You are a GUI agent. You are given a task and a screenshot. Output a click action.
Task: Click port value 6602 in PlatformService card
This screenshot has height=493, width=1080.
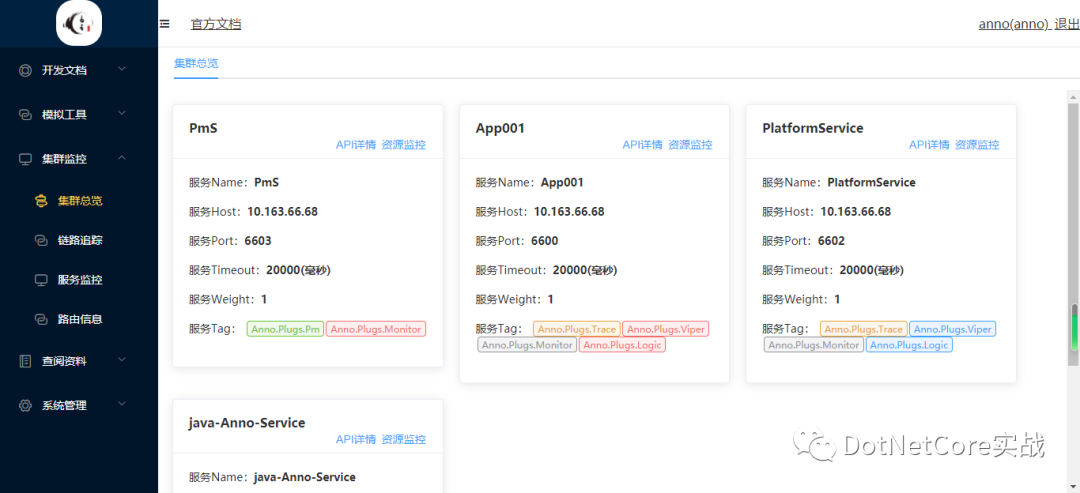[831, 241]
